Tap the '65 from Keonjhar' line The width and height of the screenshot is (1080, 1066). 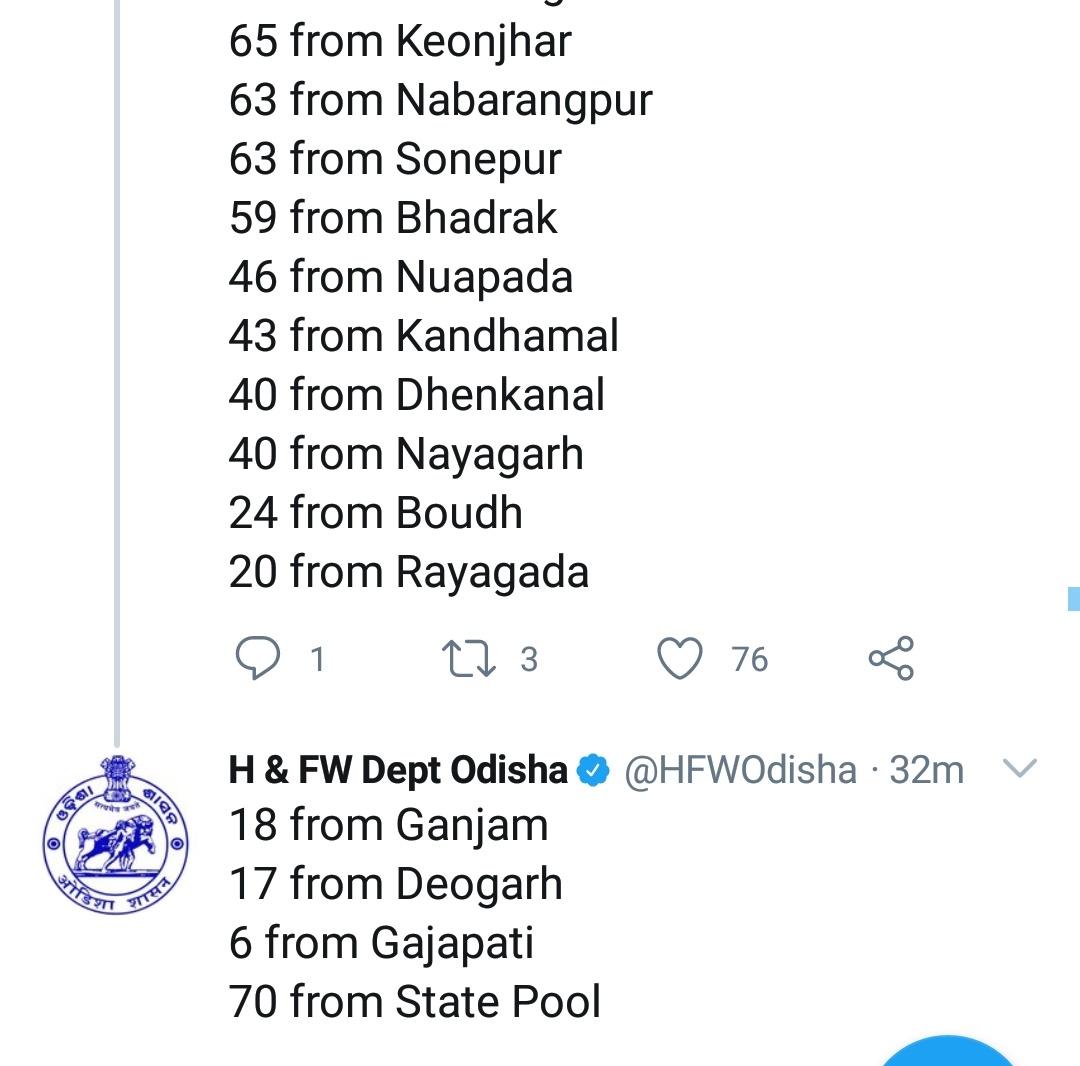coord(400,42)
